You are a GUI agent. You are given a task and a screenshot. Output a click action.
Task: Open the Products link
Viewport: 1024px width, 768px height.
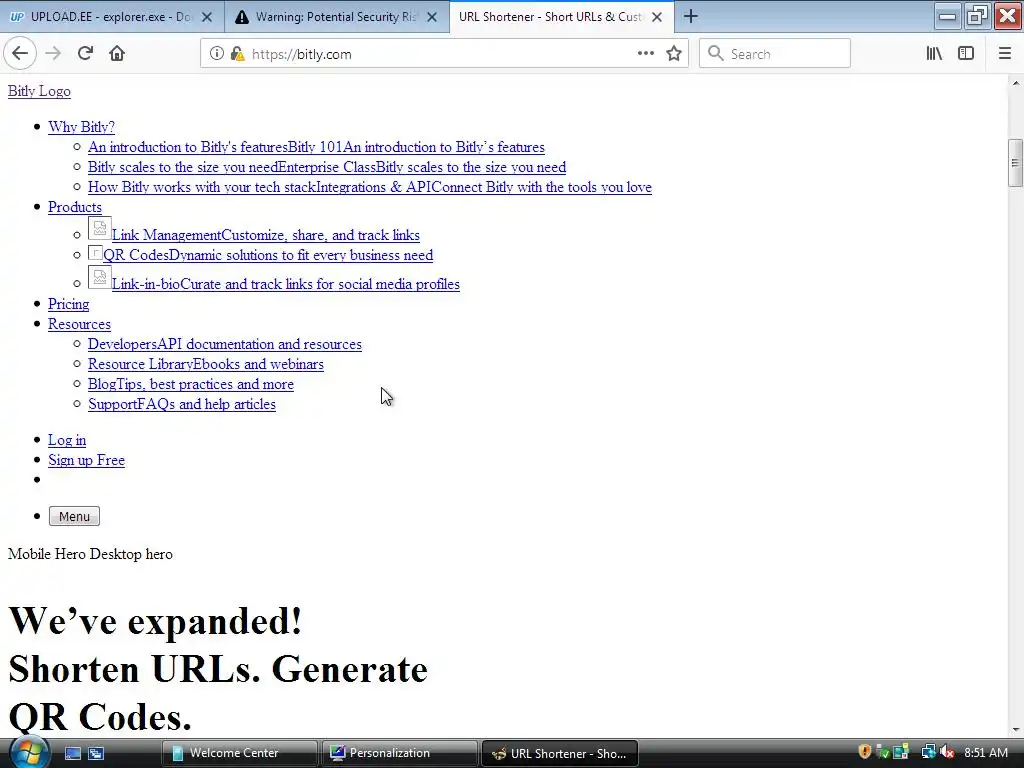(x=75, y=207)
